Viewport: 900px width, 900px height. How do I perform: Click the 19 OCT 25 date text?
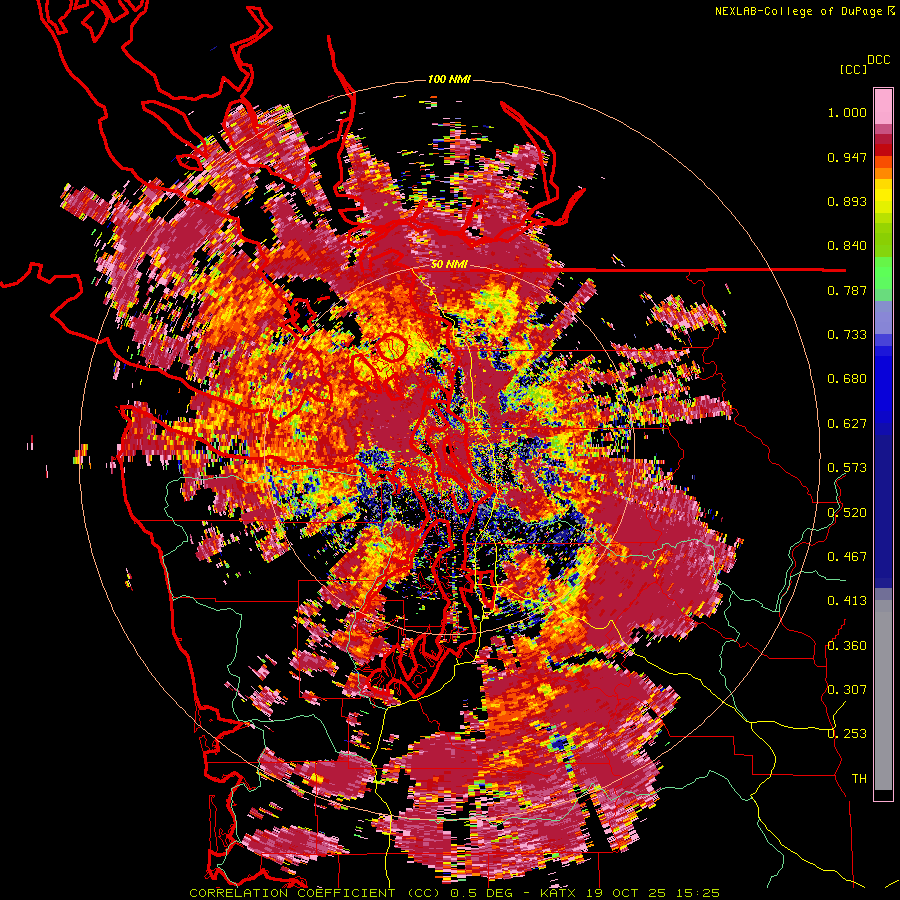click(626, 893)
